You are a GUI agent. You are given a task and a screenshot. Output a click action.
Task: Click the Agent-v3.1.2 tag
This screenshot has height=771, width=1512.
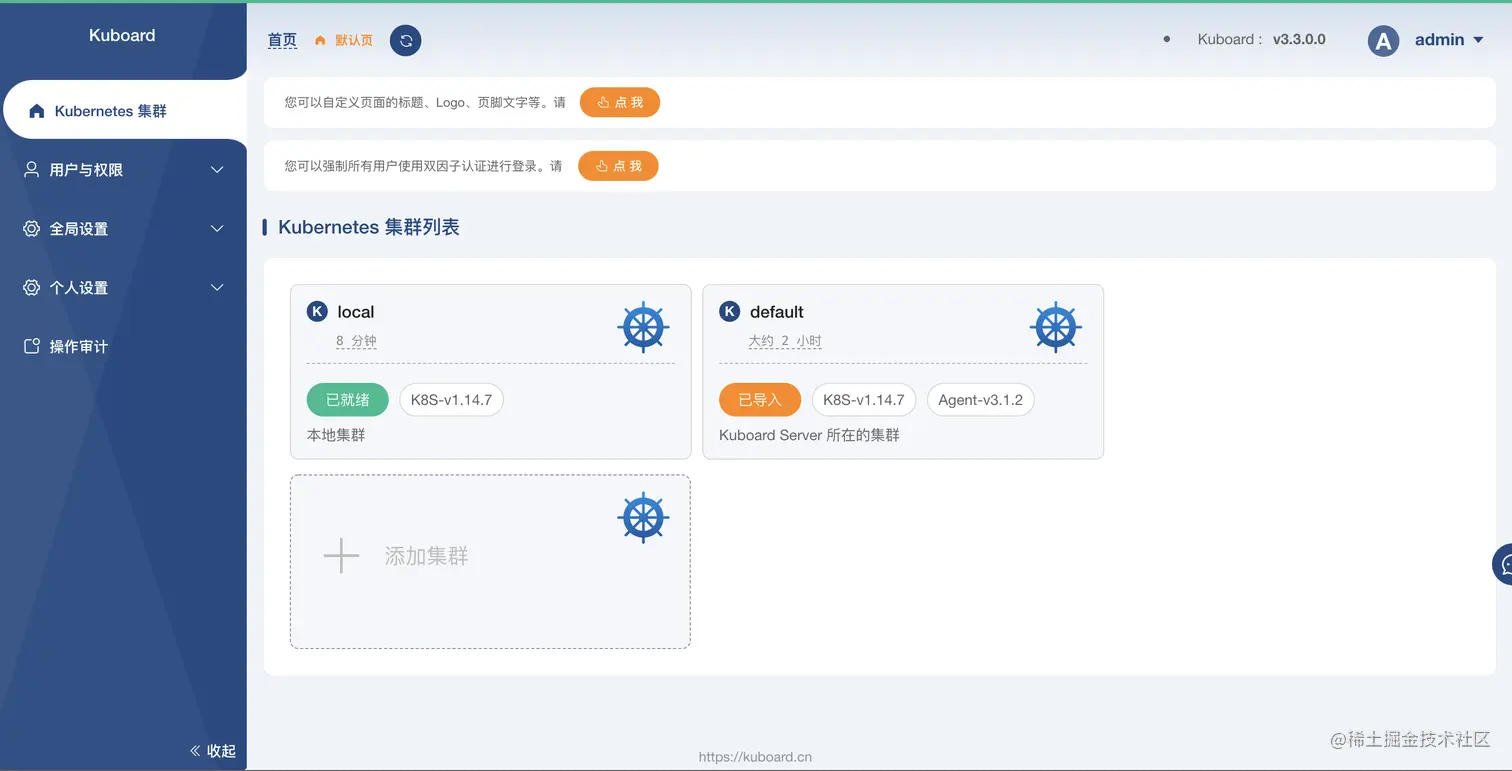[981, 400]
